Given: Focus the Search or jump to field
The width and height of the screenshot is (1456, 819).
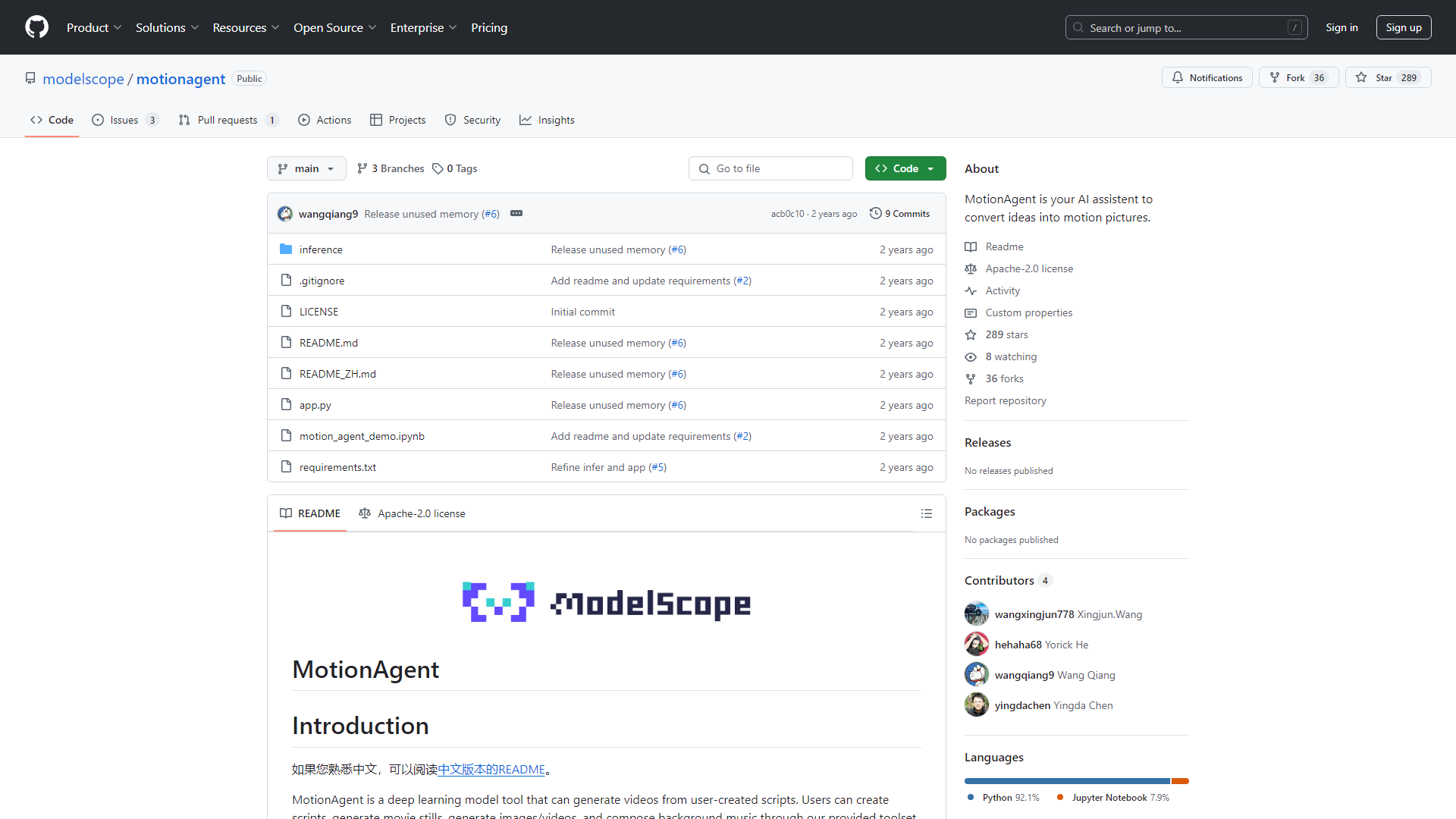Looking at the screenshot, I should click(x=1187, y=27).
